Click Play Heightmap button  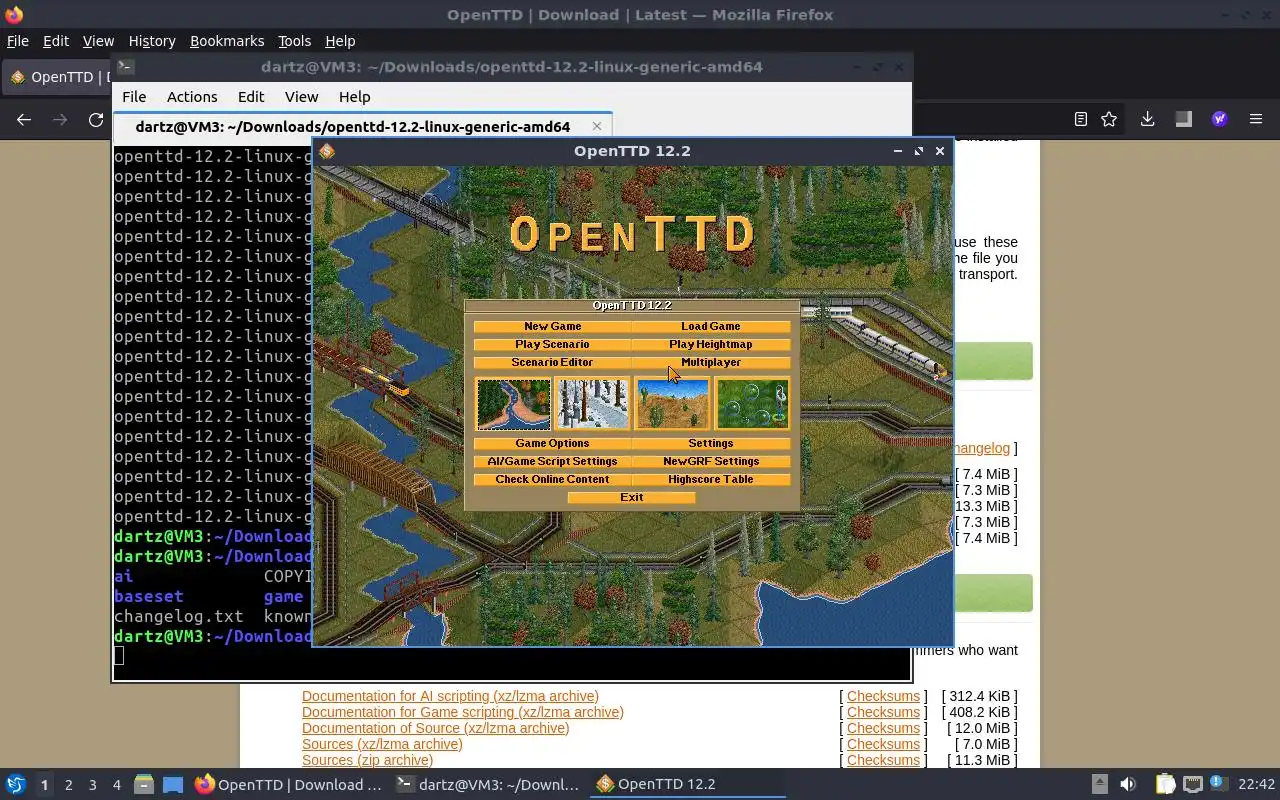click(x=711, y=344)
